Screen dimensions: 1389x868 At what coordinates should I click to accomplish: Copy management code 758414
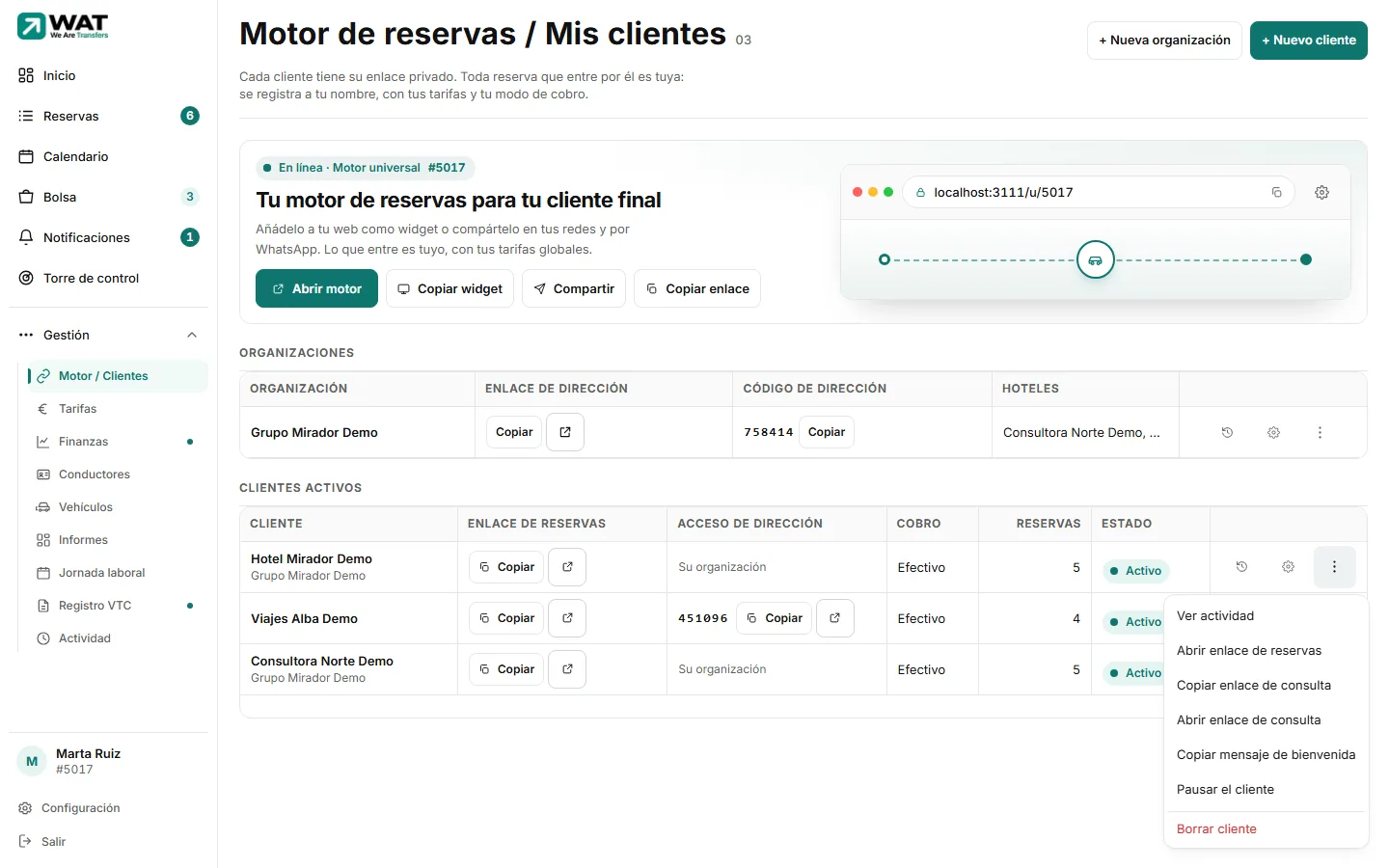point(827,432)
